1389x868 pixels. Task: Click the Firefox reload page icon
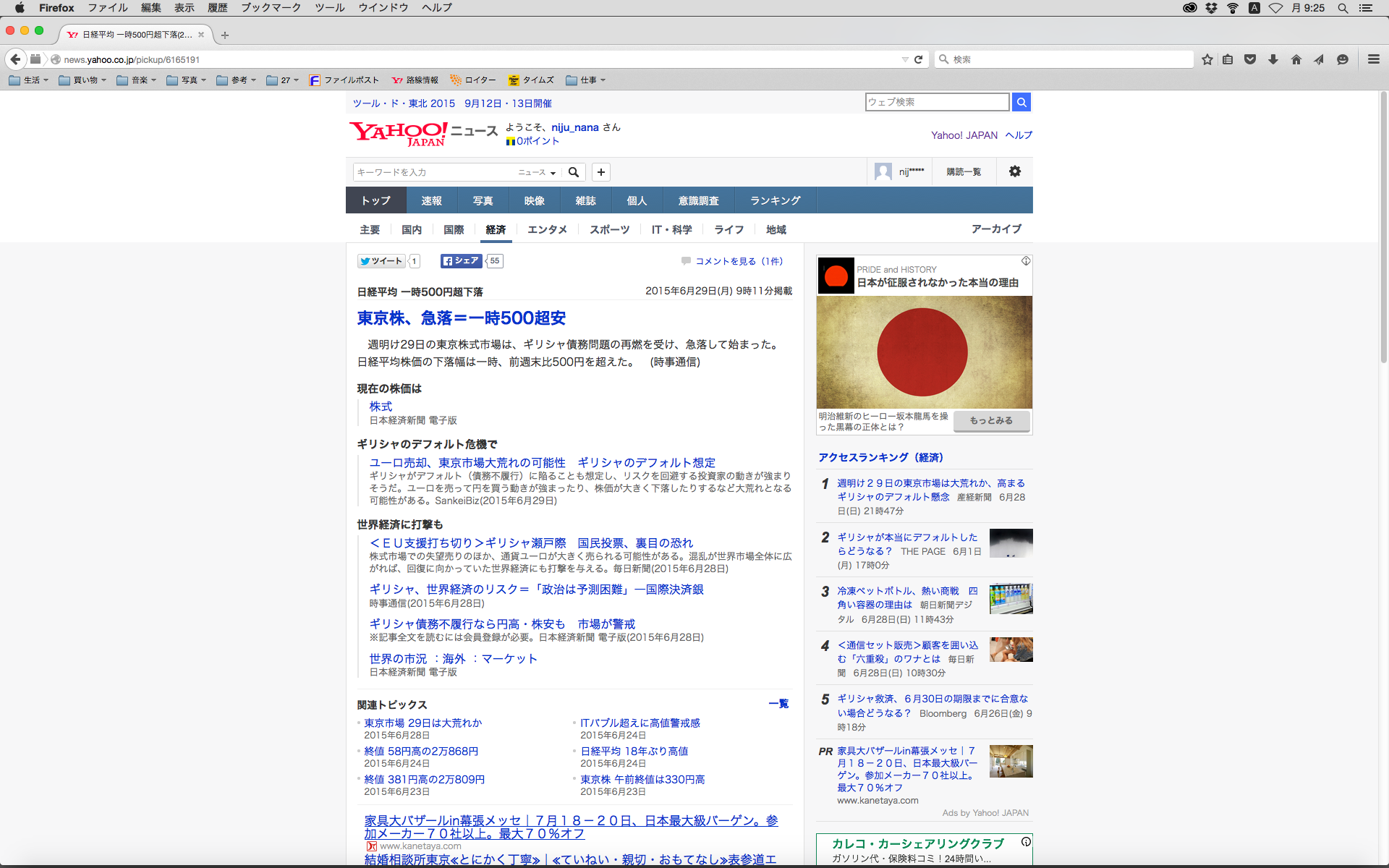click(918, 59)
